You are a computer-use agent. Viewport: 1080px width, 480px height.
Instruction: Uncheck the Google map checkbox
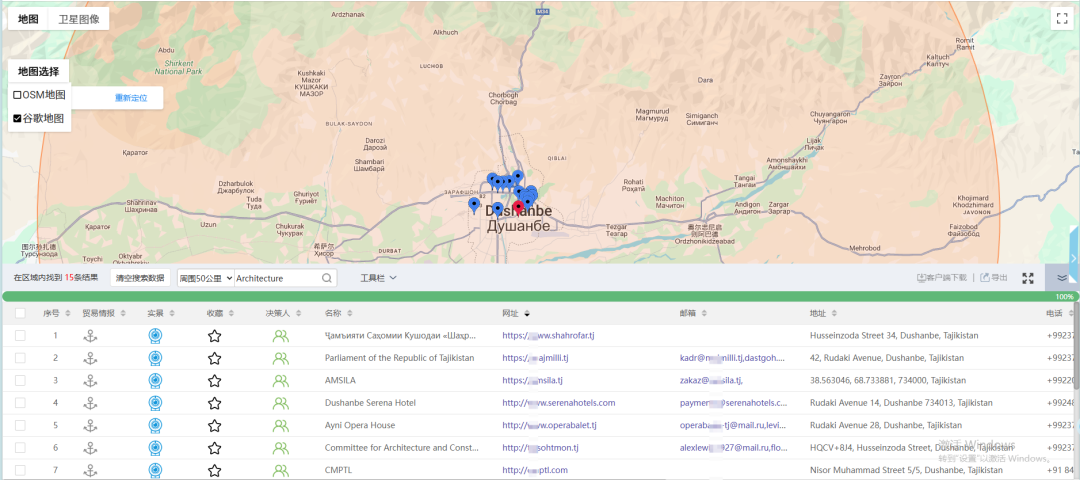coord(17,118)
